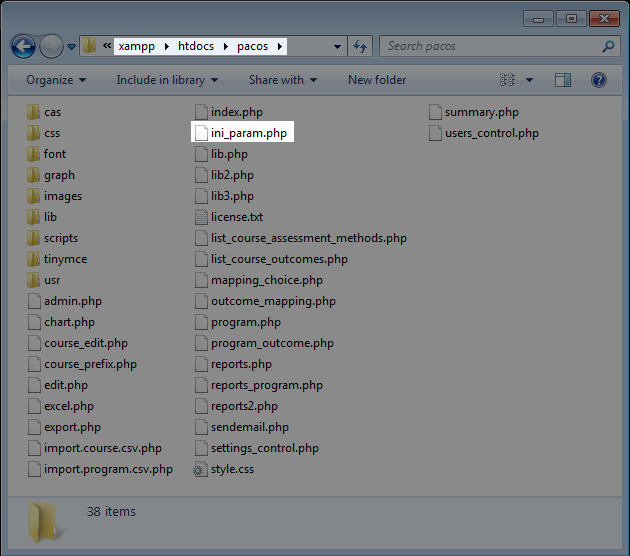The height and width of the screenshot is (556, 630).
Task: Change your view icon button
Action: (x=507, y=80)
